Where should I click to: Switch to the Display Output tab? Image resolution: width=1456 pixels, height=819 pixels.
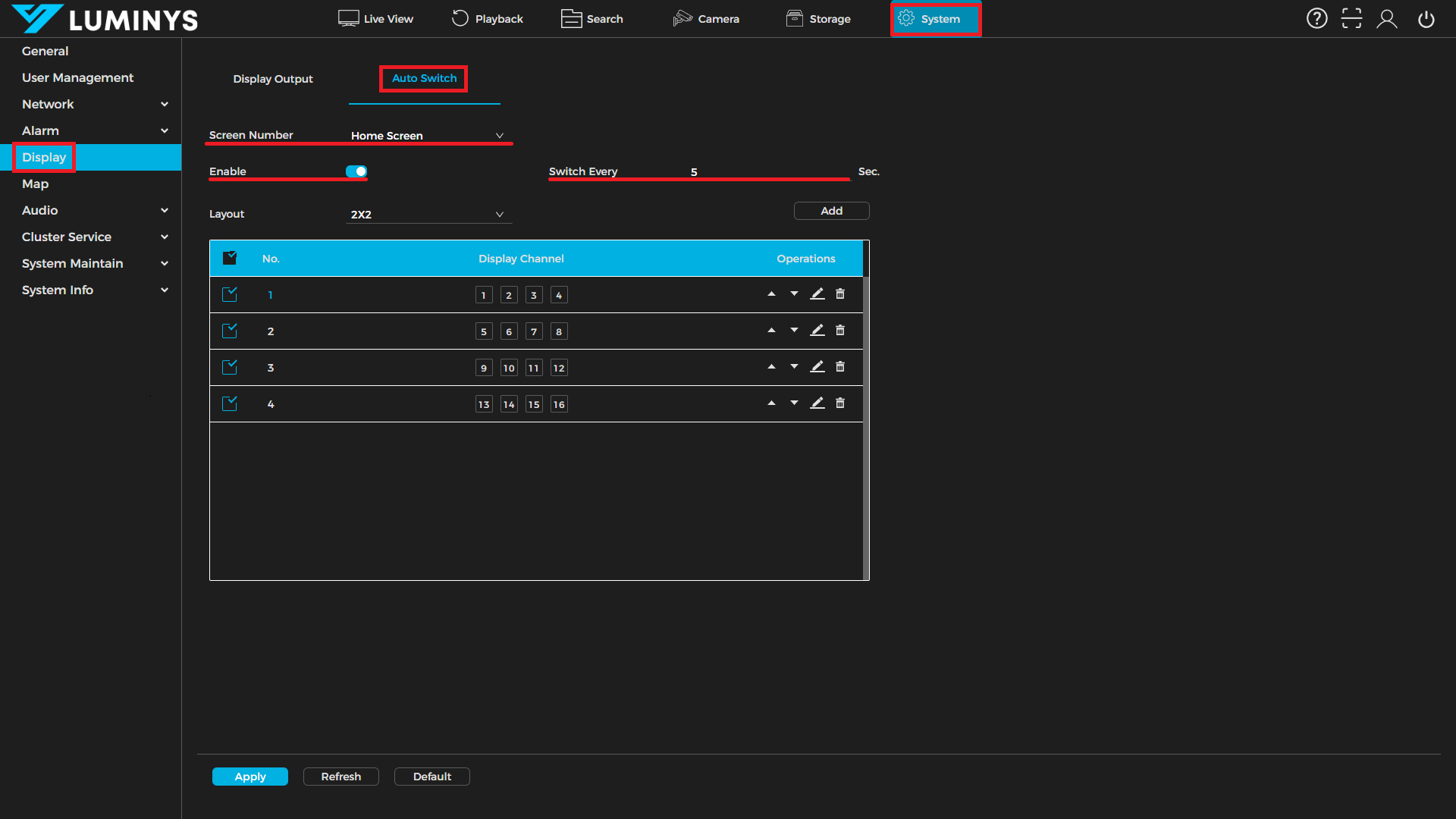pyautogui.click(x=273, y=79)
